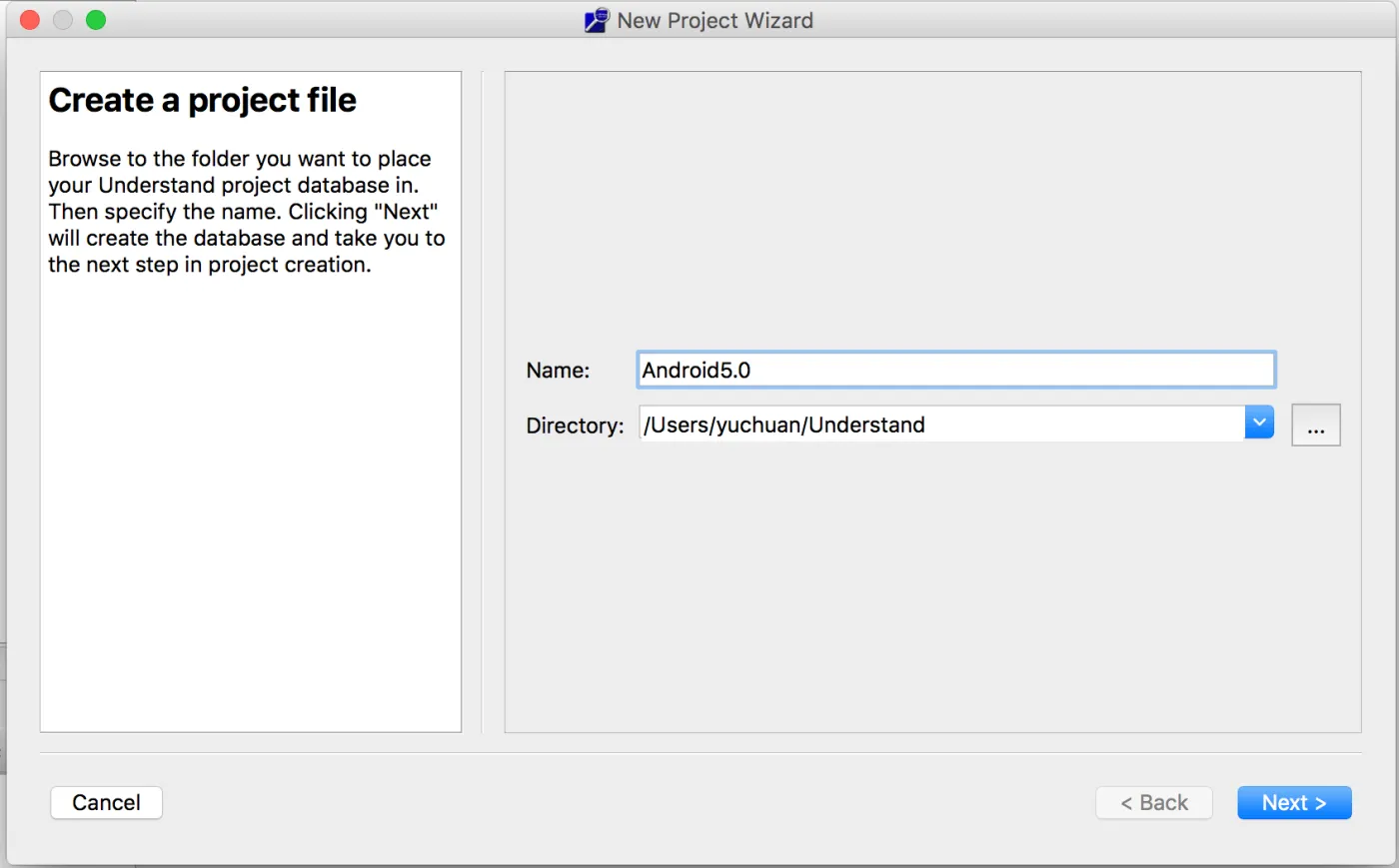Viewport: 1399px width, 868px height.
Task: Click blank space in the left description panel
Action: click(x=250, y=499)
